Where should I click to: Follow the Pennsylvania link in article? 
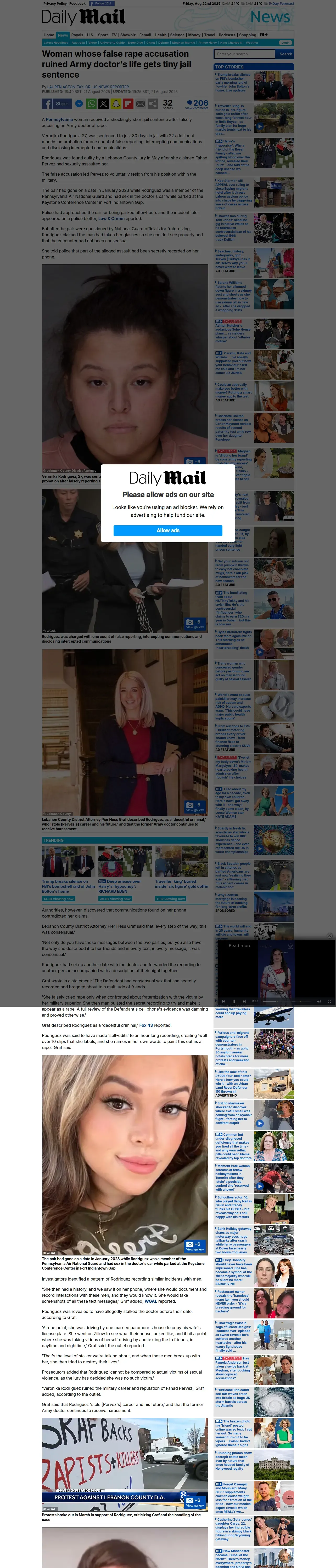59,119
